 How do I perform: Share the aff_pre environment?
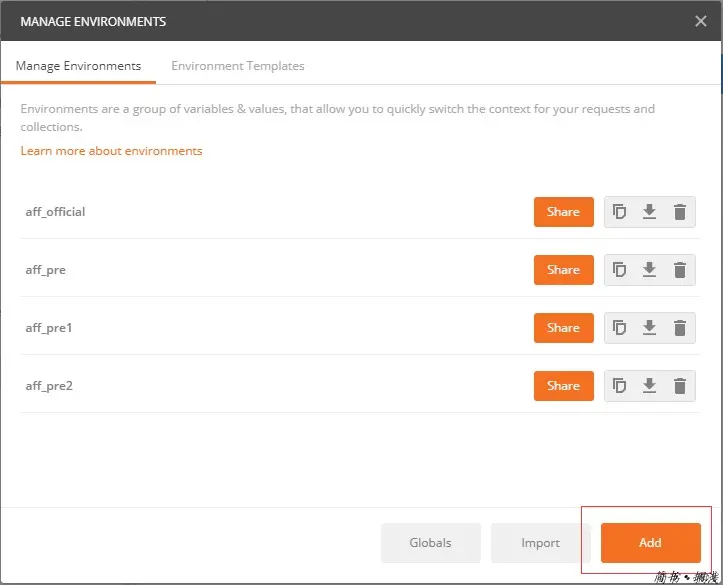563,270
